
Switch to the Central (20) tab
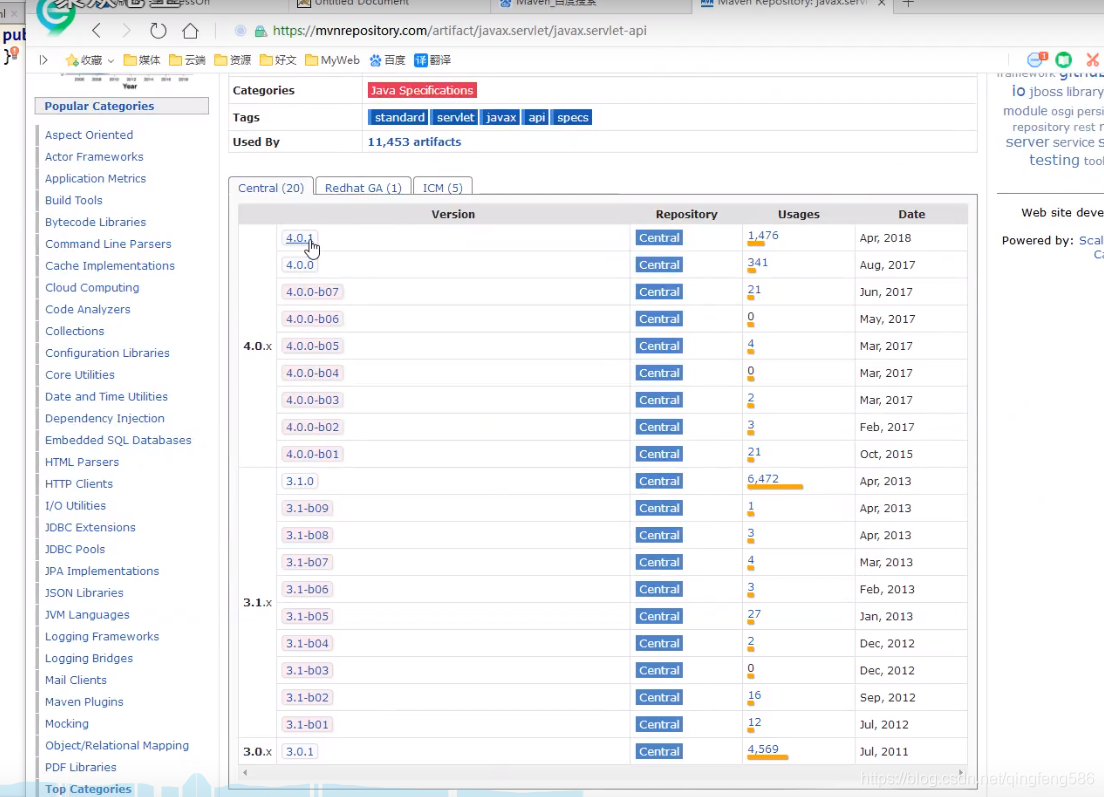click(270, 187)
